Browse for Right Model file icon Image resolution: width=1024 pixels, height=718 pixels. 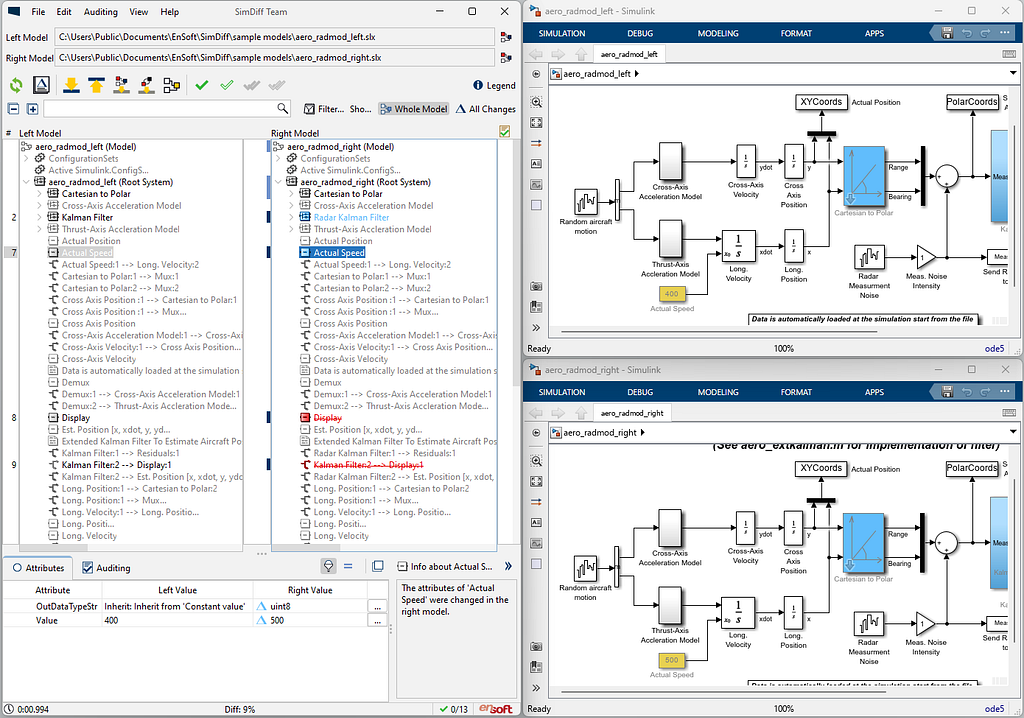click(505, 58)
